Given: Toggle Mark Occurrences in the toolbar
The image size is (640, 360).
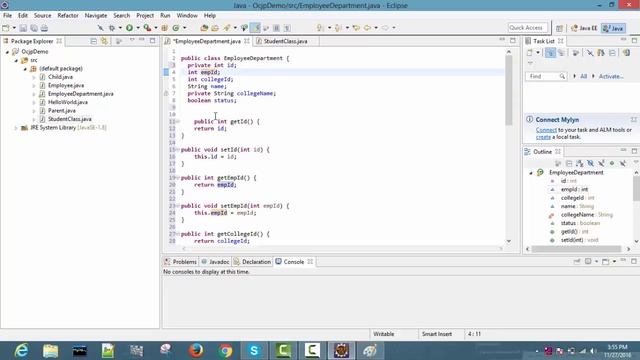Looking at the screenshot, I should [x=256, y=28].
